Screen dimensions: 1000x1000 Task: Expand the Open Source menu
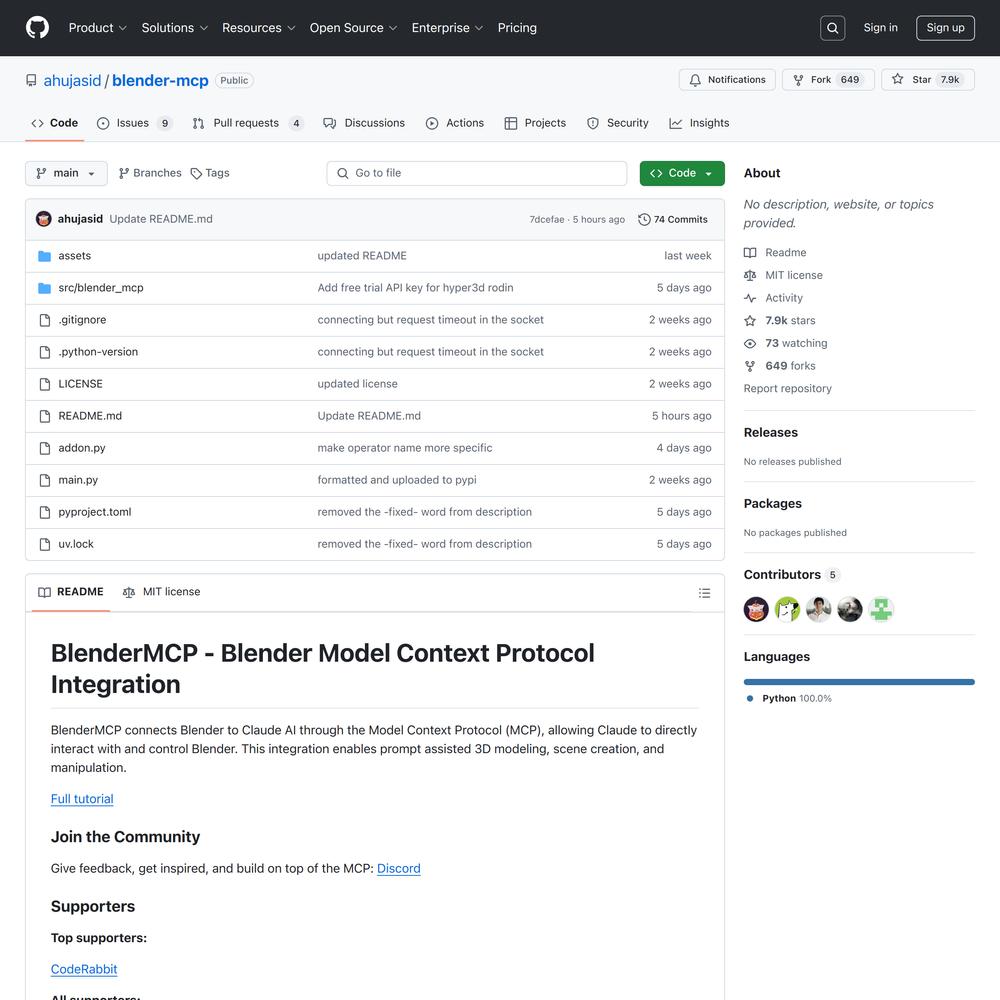(353, 28)
